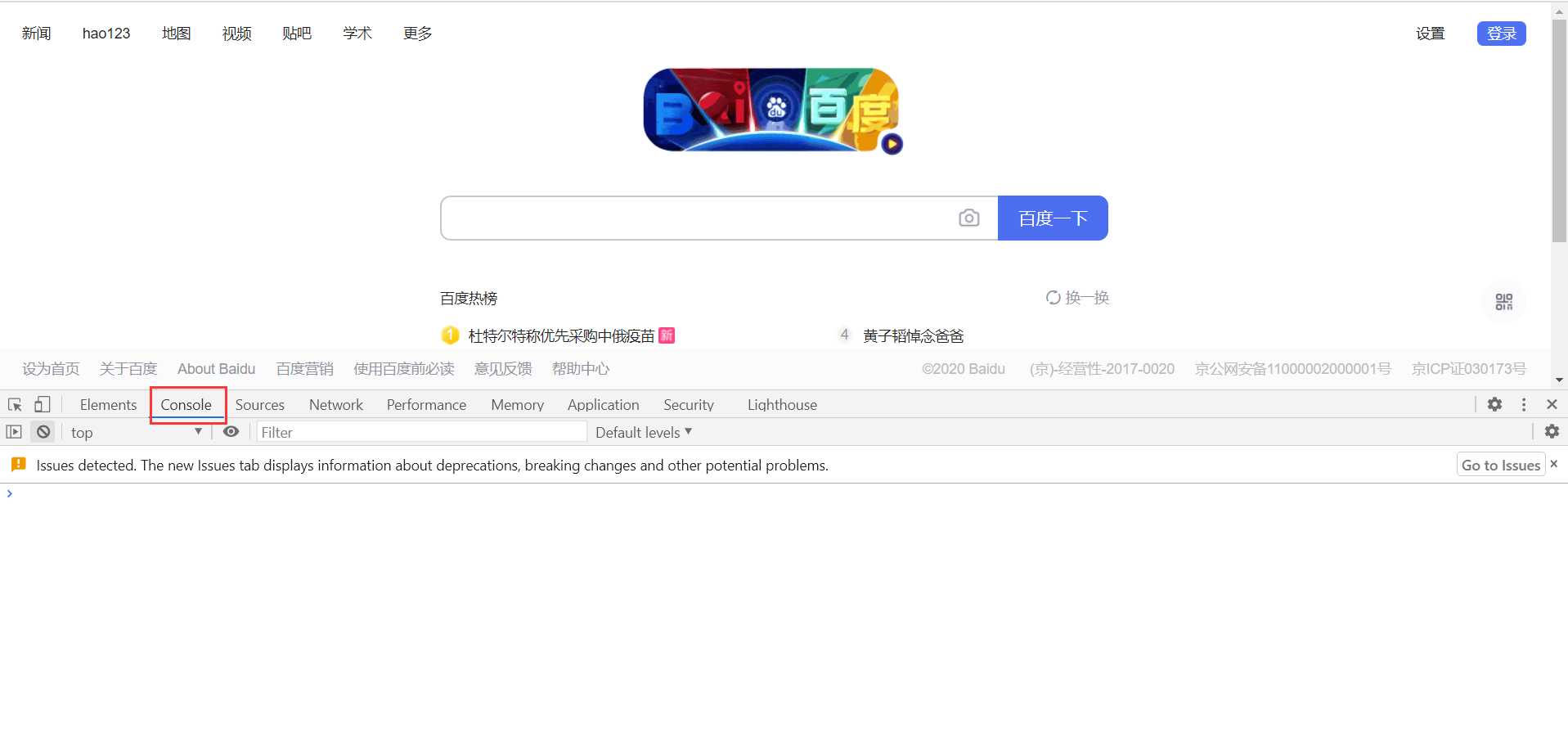Image resolution: width=1568 pixels, height=738 pixels.
Task: Switch to the Security tab
Action: pos(689,405)
